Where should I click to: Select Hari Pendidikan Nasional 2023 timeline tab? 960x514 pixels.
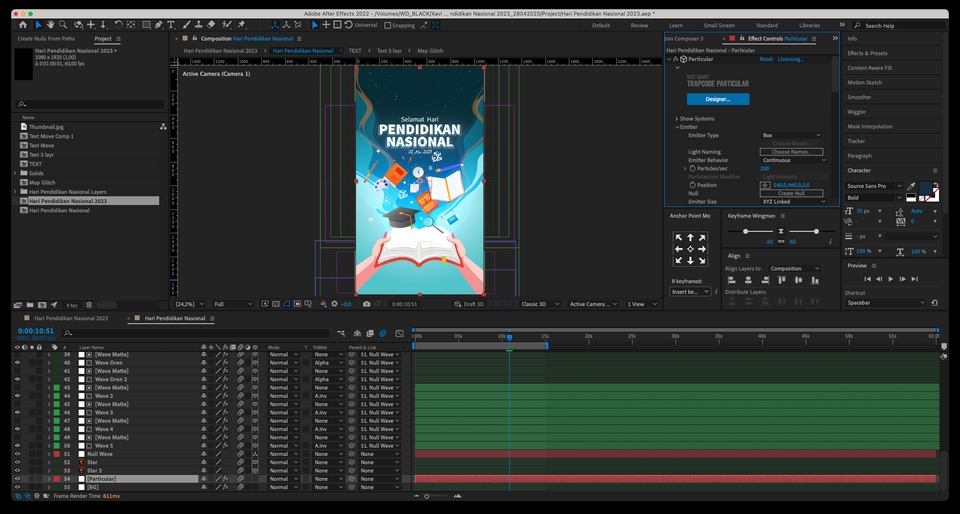click(x=71, y=318)
